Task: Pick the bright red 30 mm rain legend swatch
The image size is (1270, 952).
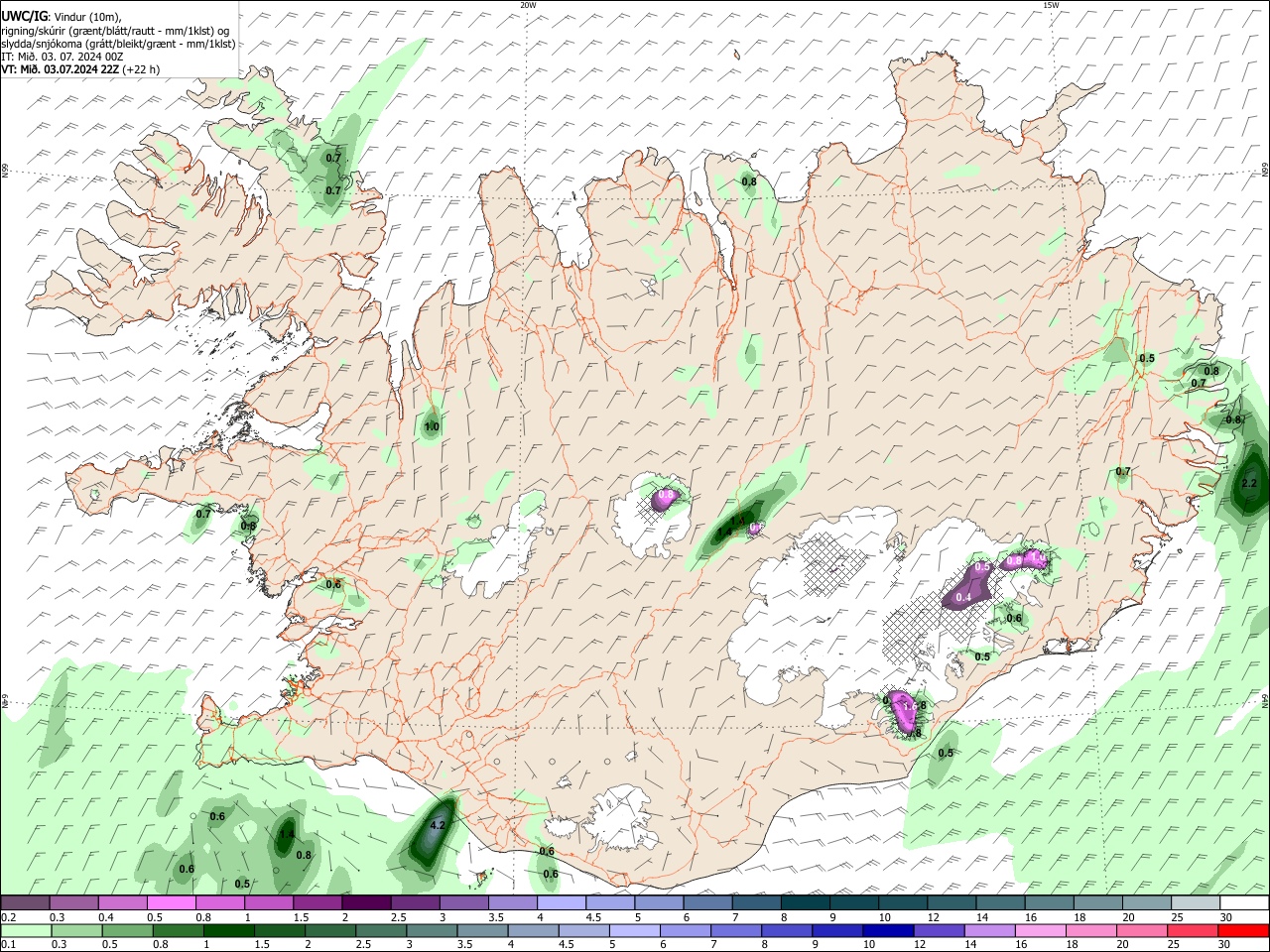Action: point(1243,930)
